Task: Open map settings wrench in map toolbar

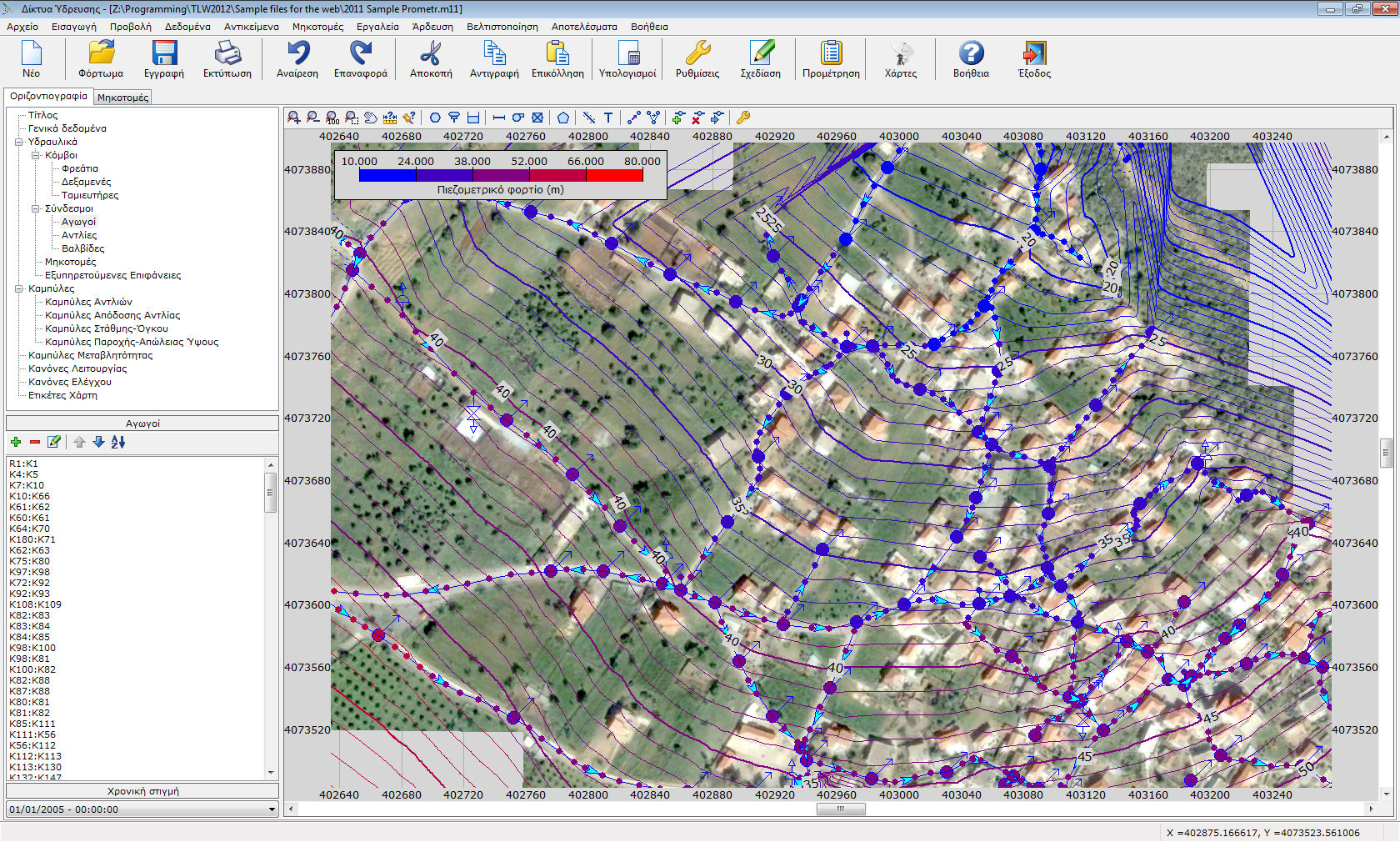Action: (743, 118)
